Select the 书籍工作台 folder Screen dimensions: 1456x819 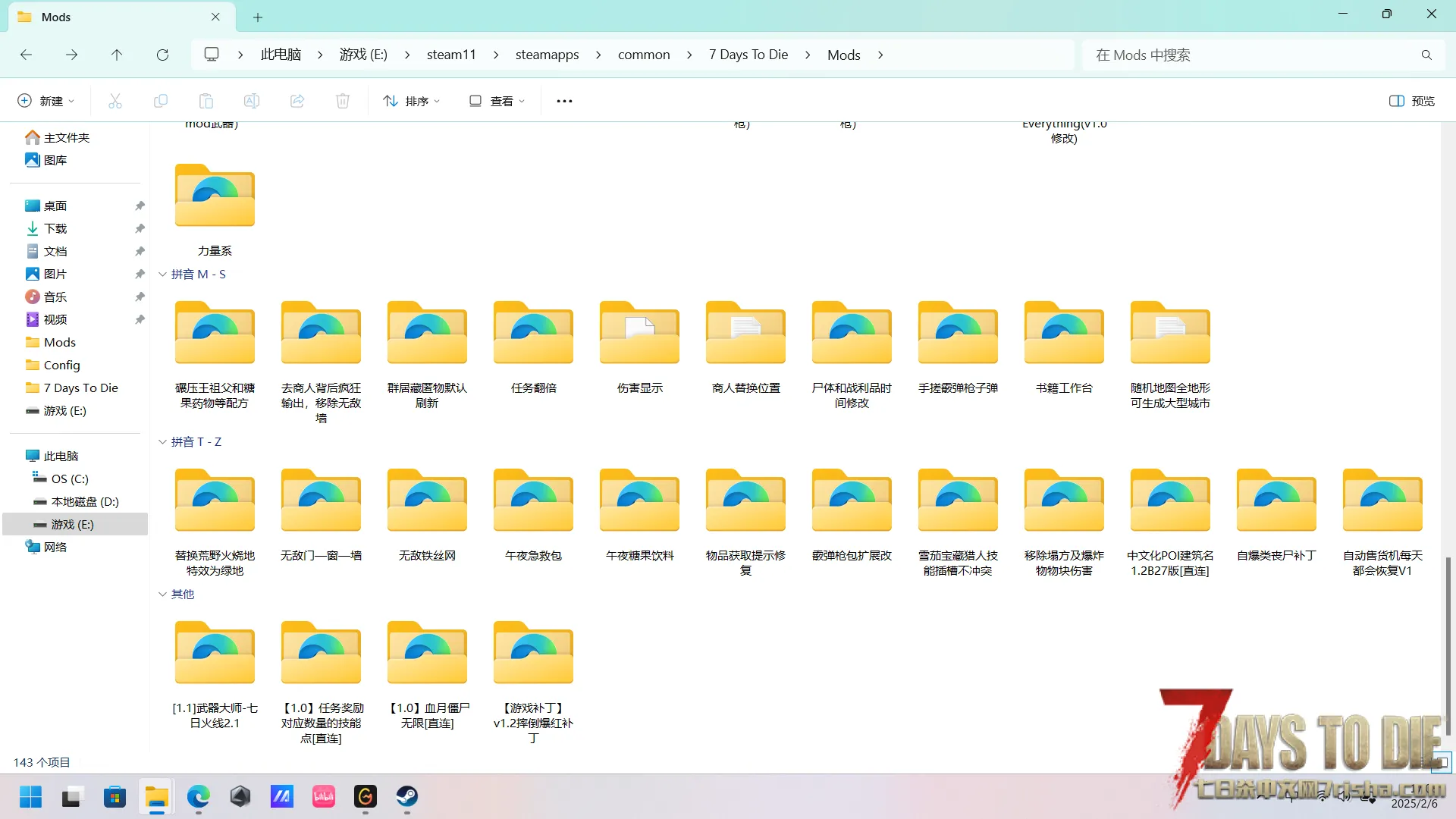pyautogui.click(x=1064, y=347)
